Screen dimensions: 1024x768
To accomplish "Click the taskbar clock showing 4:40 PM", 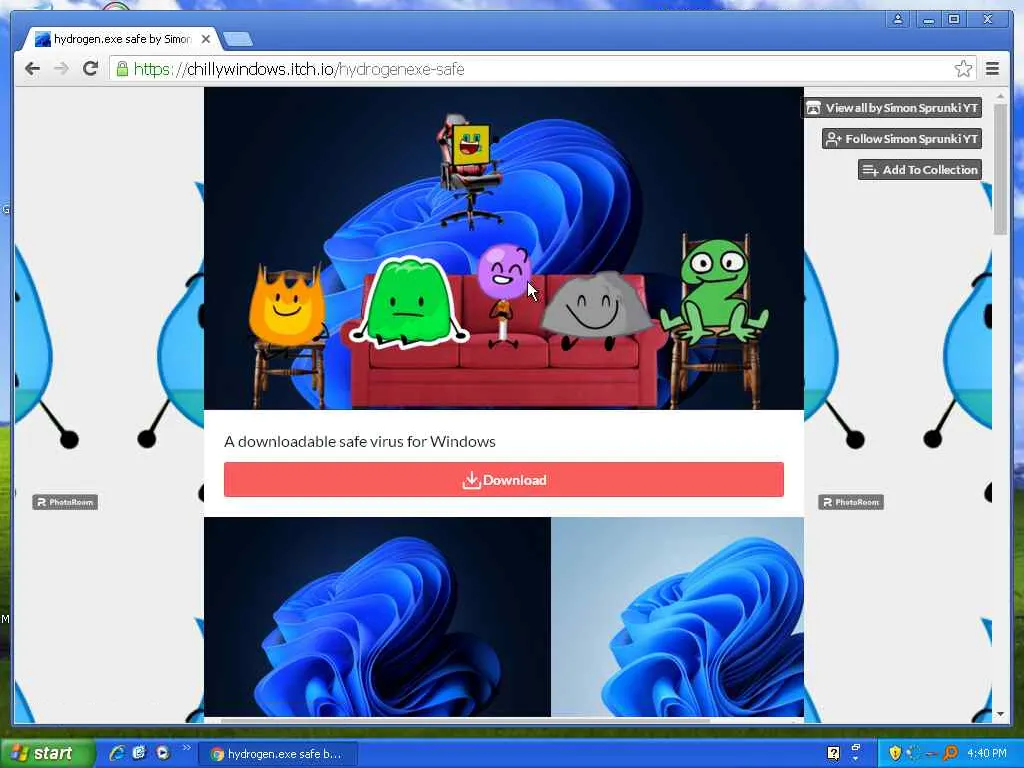I will (x=987, y=754).
